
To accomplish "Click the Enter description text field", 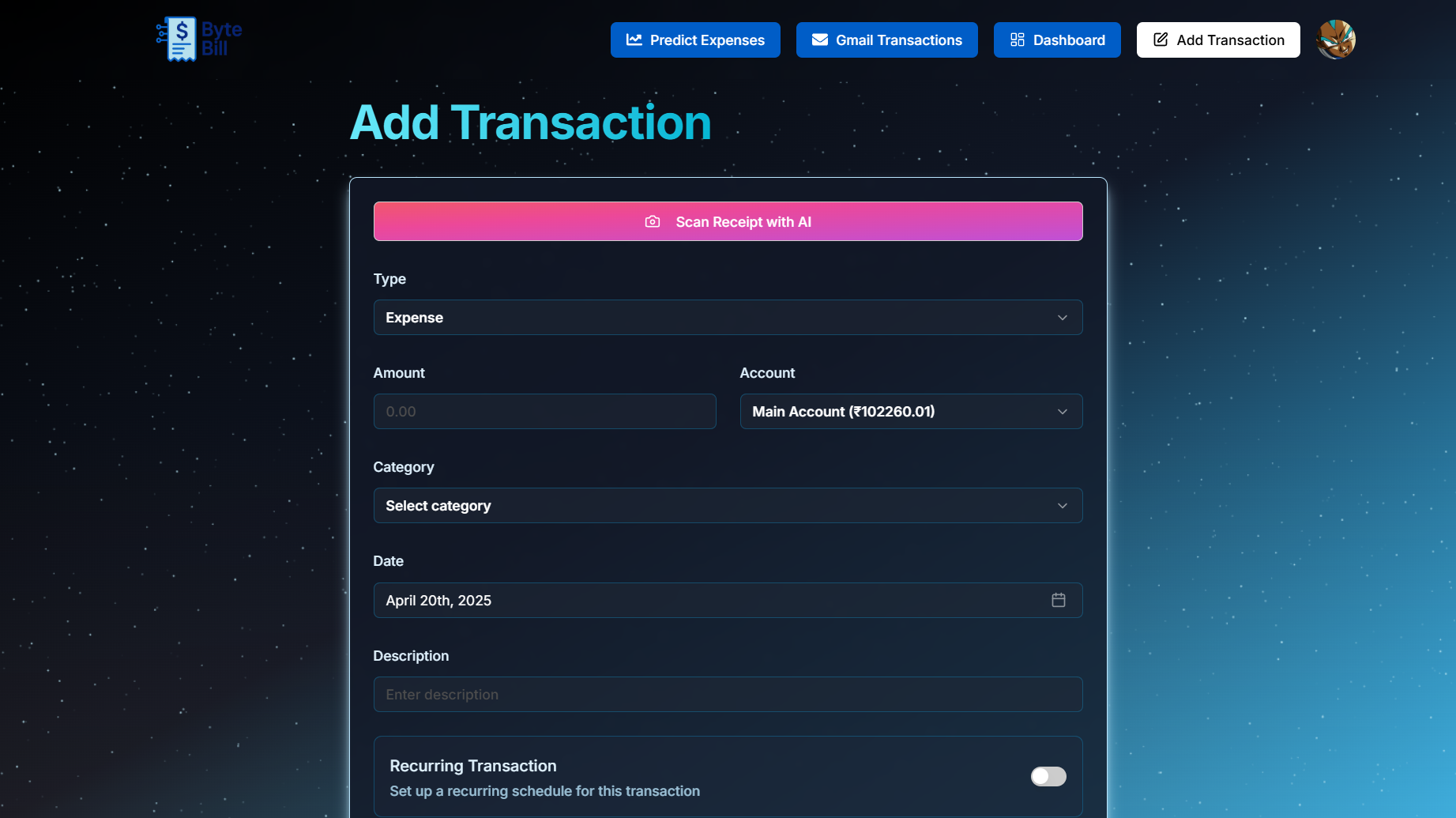I will point(727,694).
